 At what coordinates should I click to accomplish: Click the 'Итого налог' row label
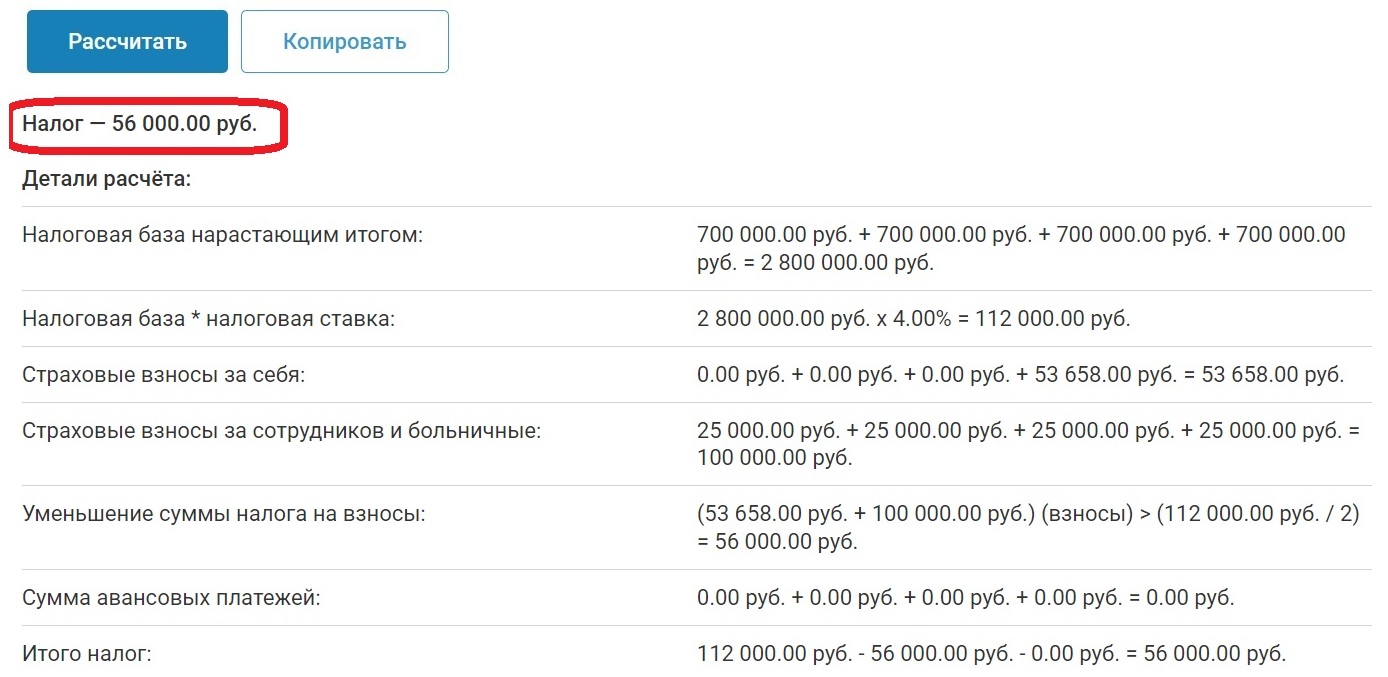pyautogui.click(x=87, y=654)
